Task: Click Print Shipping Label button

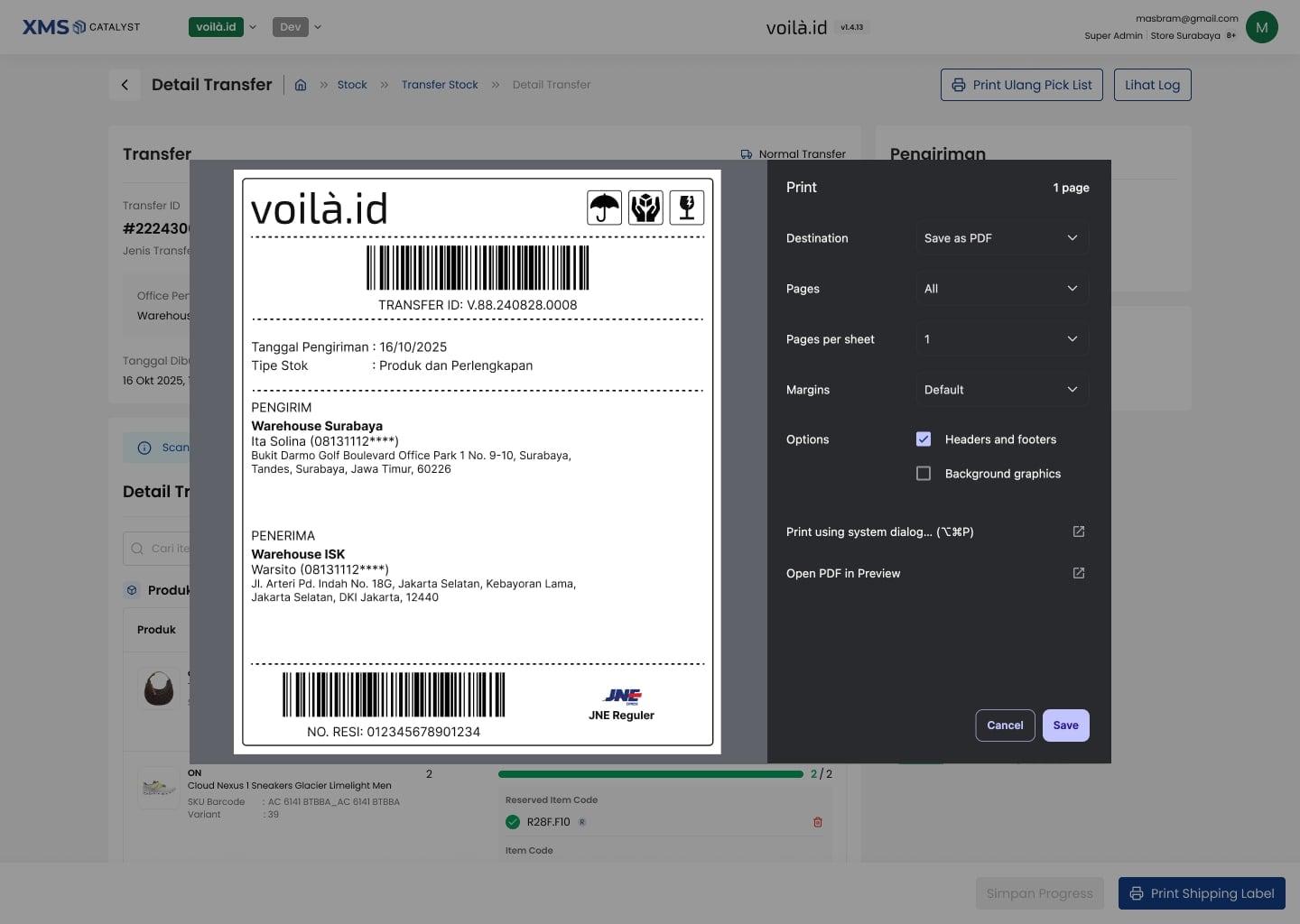Action: point(1202,893)
